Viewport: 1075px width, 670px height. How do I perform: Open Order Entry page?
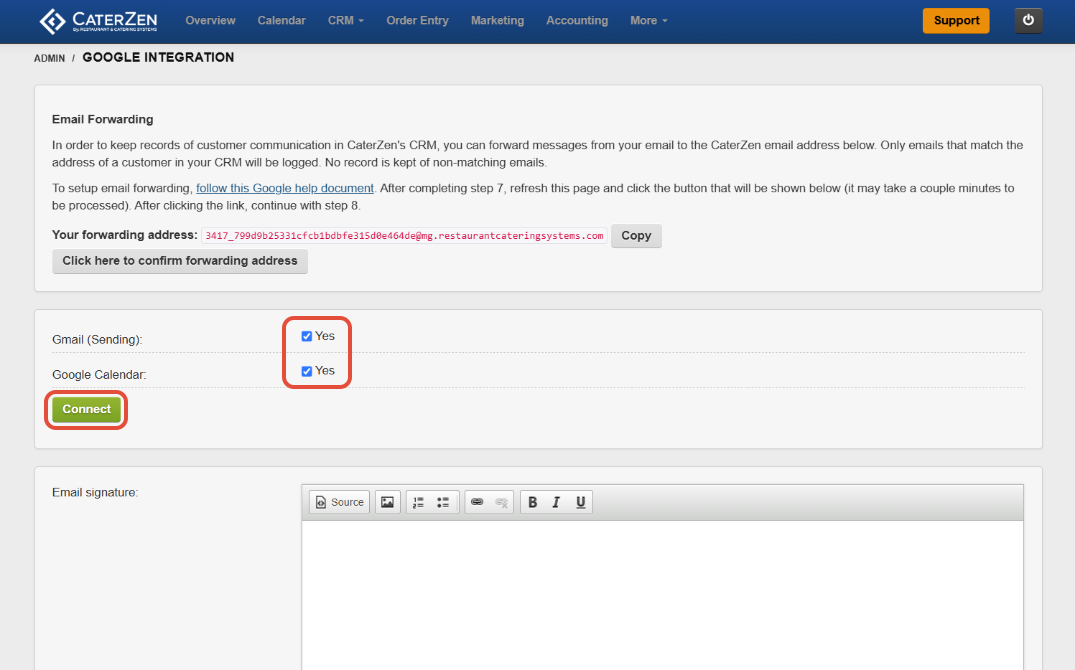click(x=418, y=21)
